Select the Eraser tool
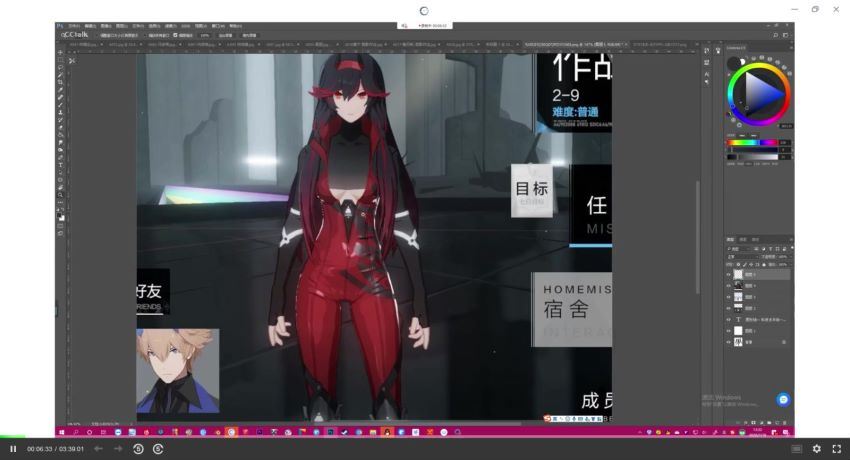 point(60,127)
